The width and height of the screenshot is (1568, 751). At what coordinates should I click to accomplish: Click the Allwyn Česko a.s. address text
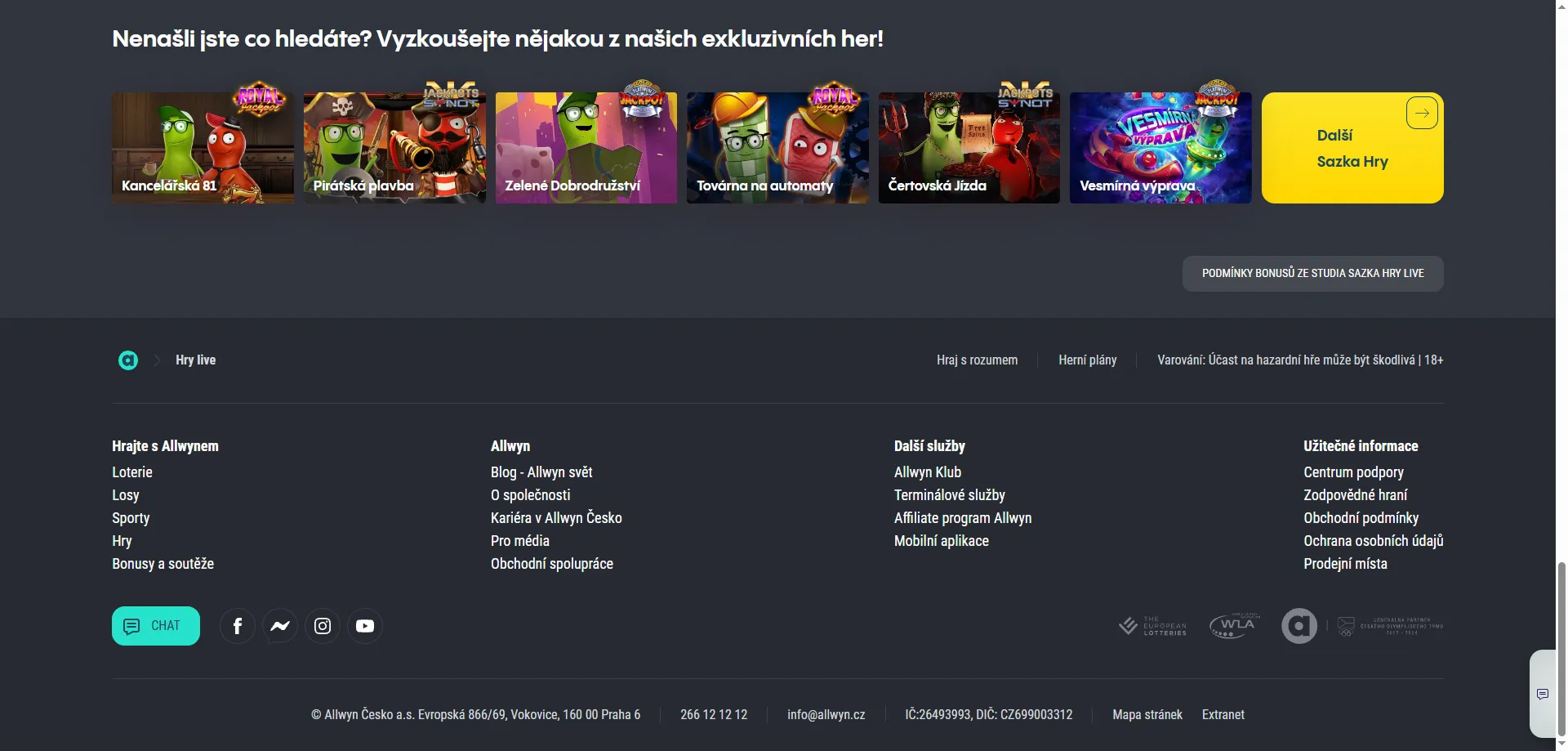(x=475, y=715)
